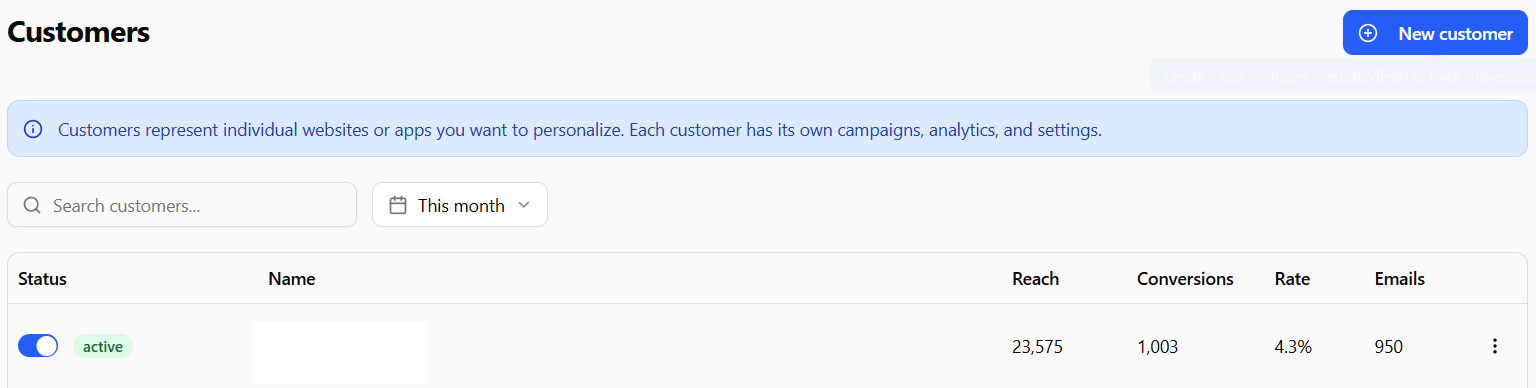Click the plus icon in New customer

(1368, 33)
